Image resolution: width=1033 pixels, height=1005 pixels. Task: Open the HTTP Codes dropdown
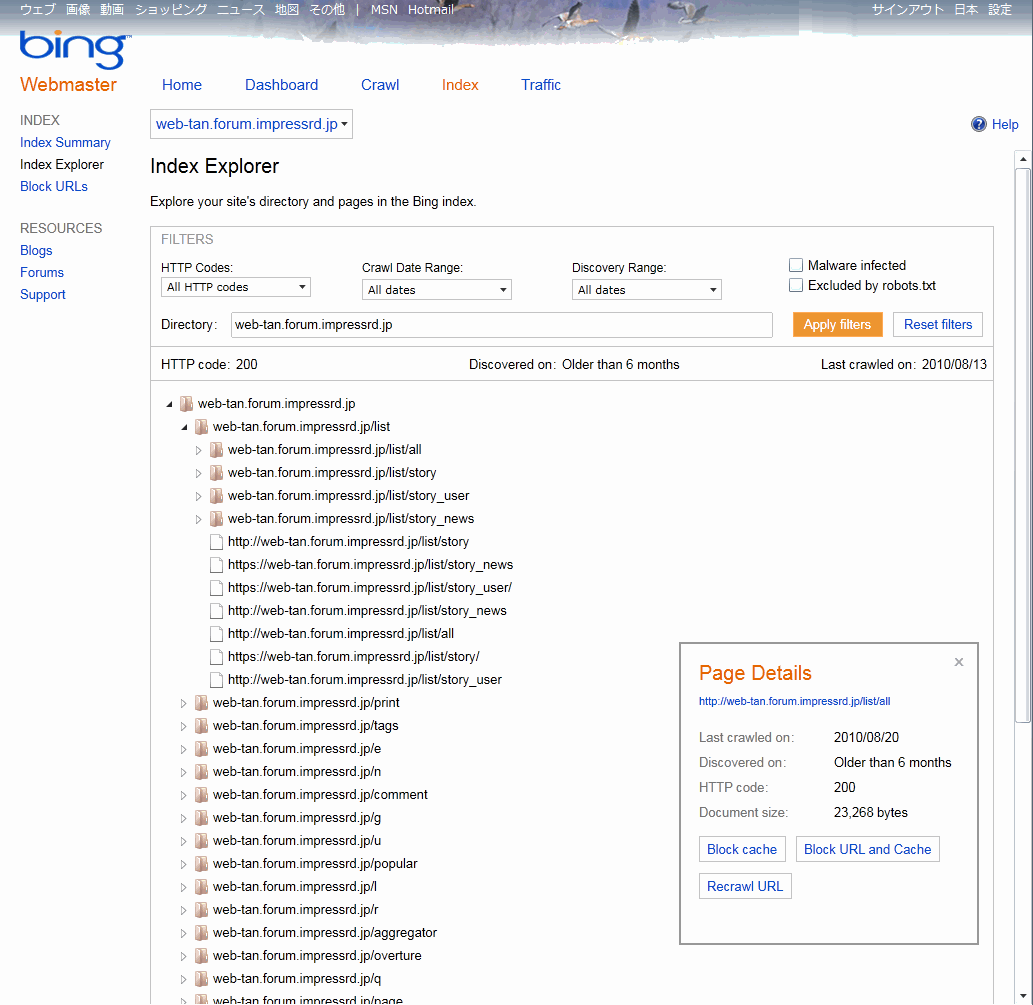[x=236, y=287]
